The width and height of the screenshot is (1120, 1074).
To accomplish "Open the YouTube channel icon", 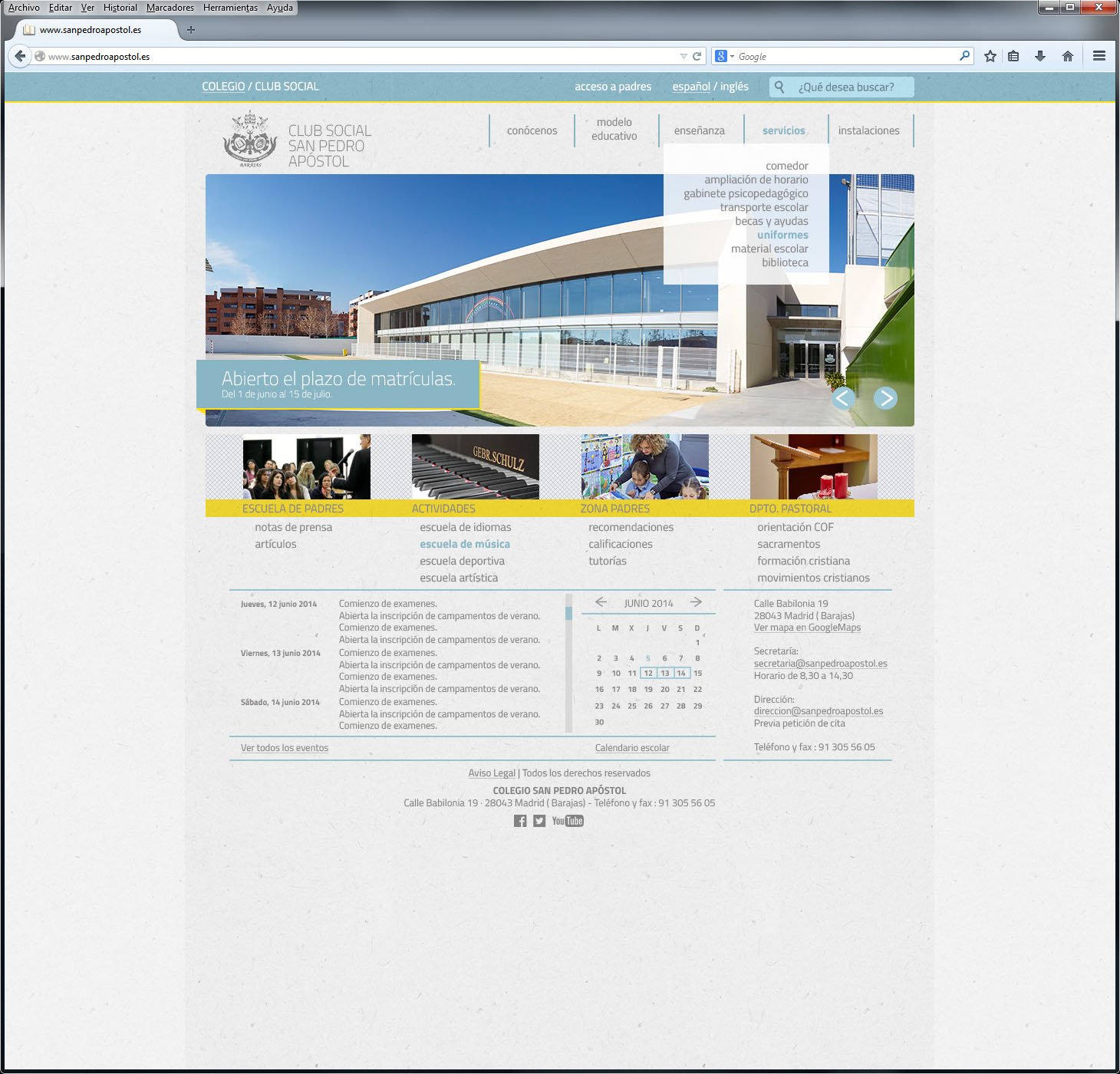I will (568, 820).
